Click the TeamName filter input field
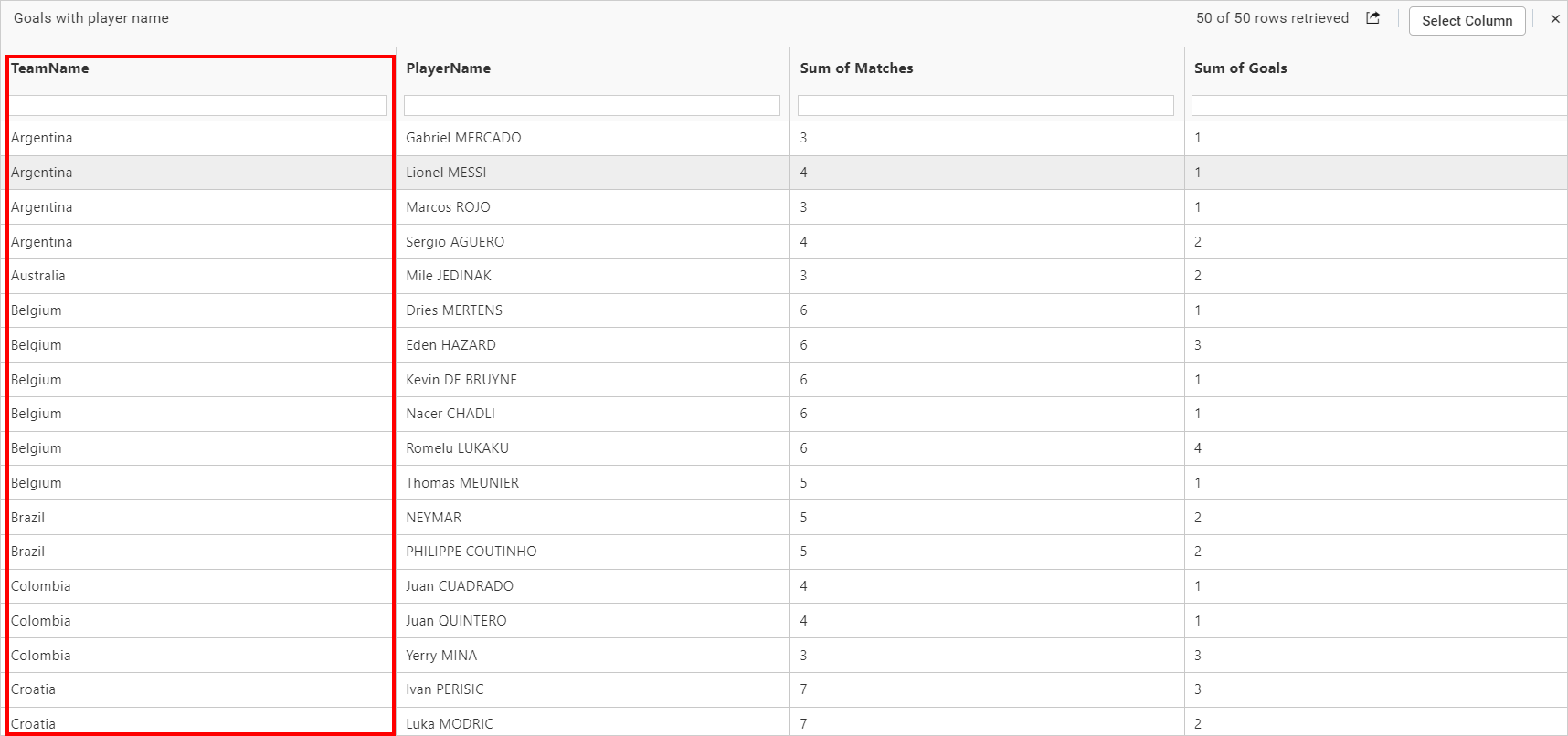 [196, 105]
